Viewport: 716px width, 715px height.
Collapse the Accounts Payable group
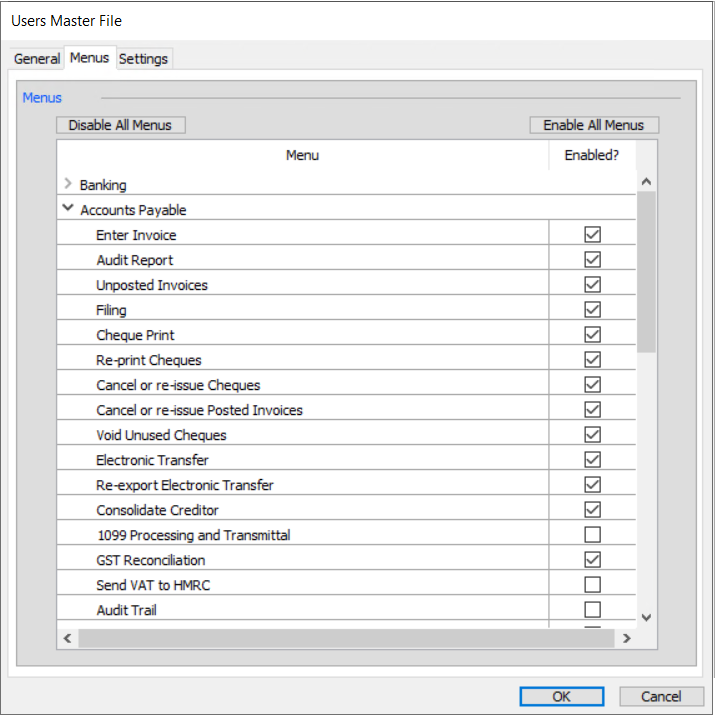(x=68, y=208)
